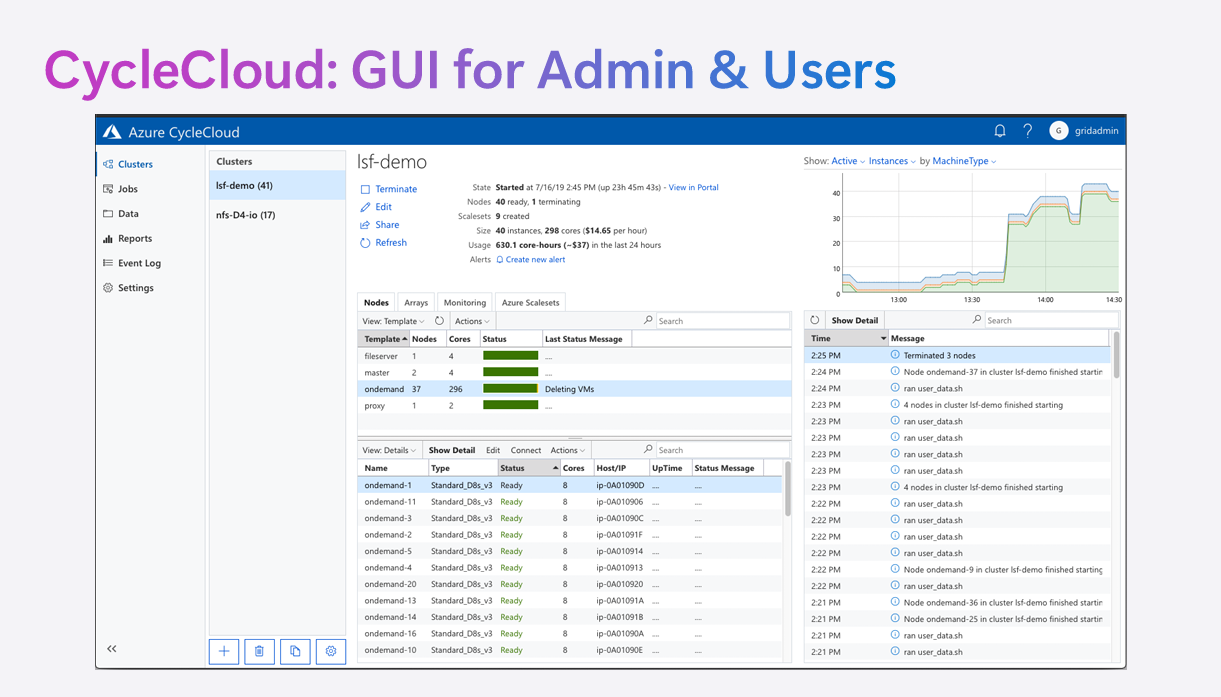Click Show Detail in node toolbar
Screen dimensions: 1221x697
(452, 450)
